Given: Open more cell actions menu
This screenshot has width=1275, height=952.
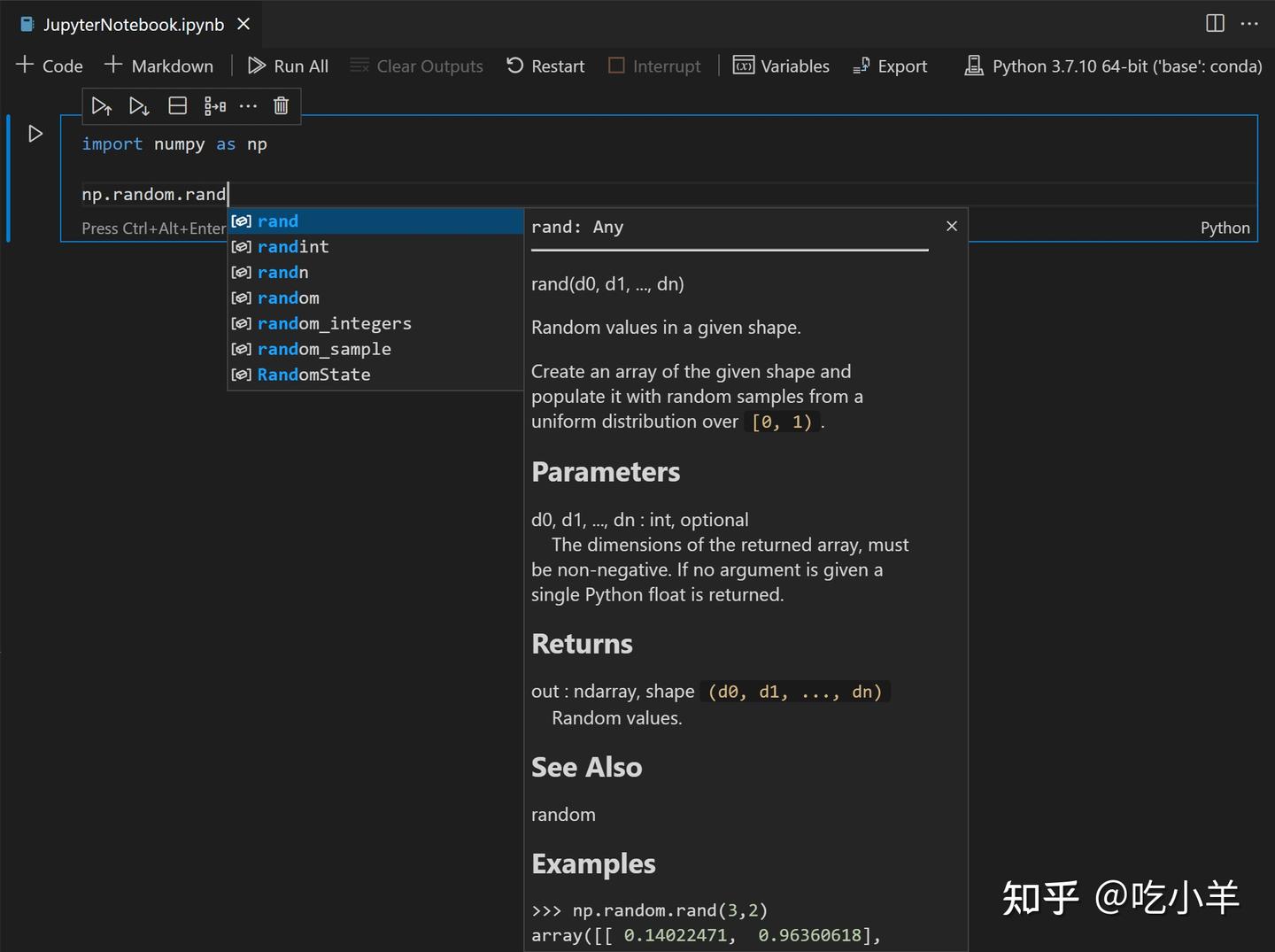Looking at the screenshot, I should pos(248,105).
